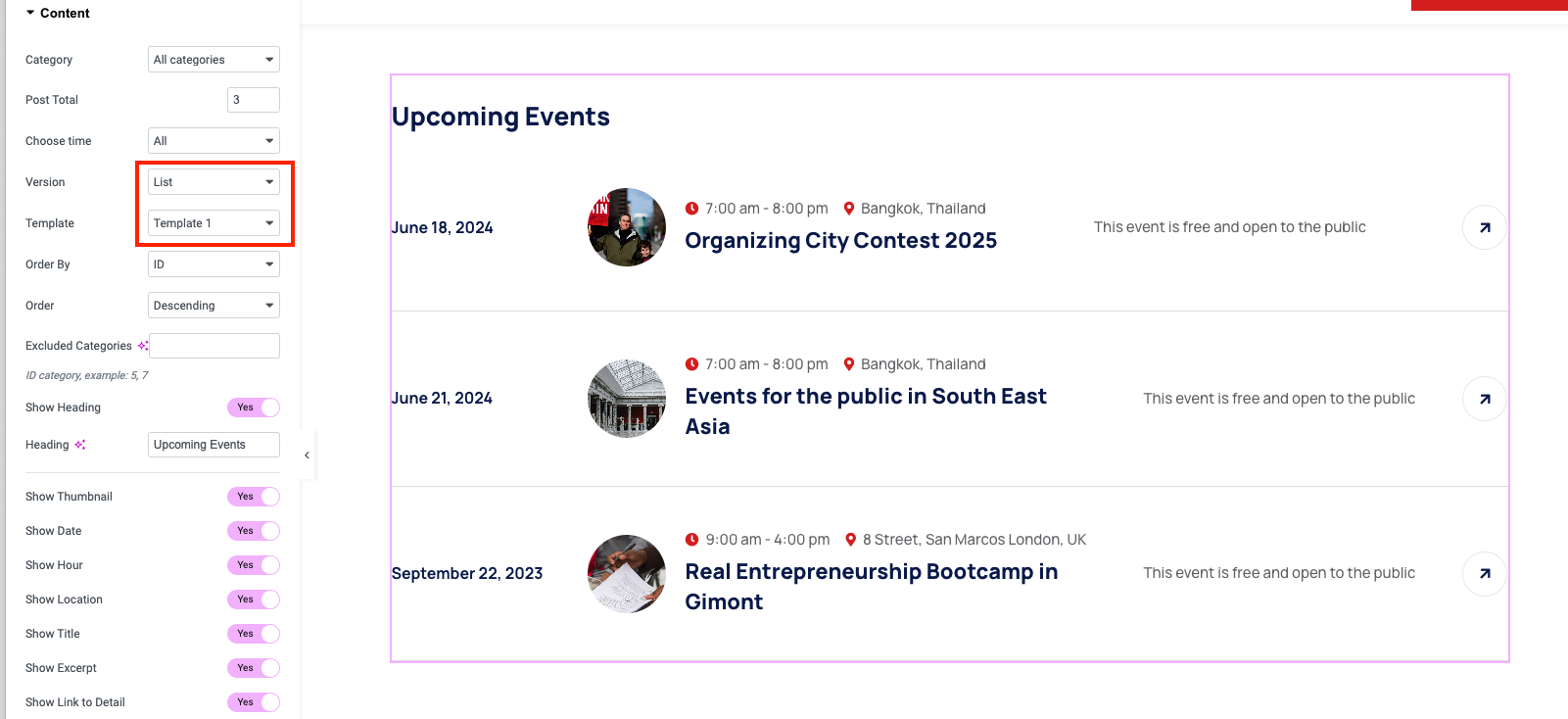Click the AI sparkle icon beside Excluded Categories

point(143,346)
